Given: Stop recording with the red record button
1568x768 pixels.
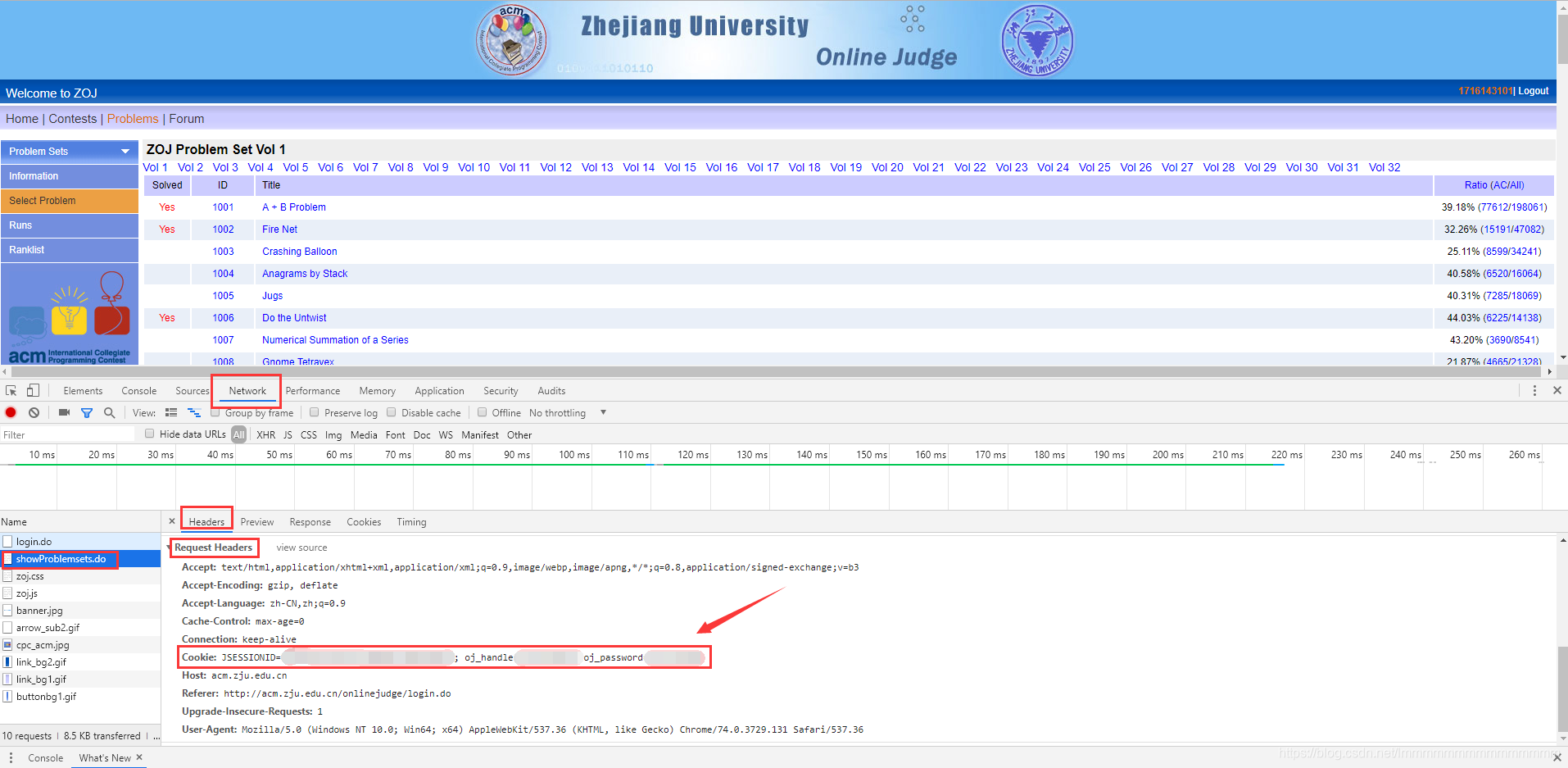Looking at the screenshot, I should [11, 412].
